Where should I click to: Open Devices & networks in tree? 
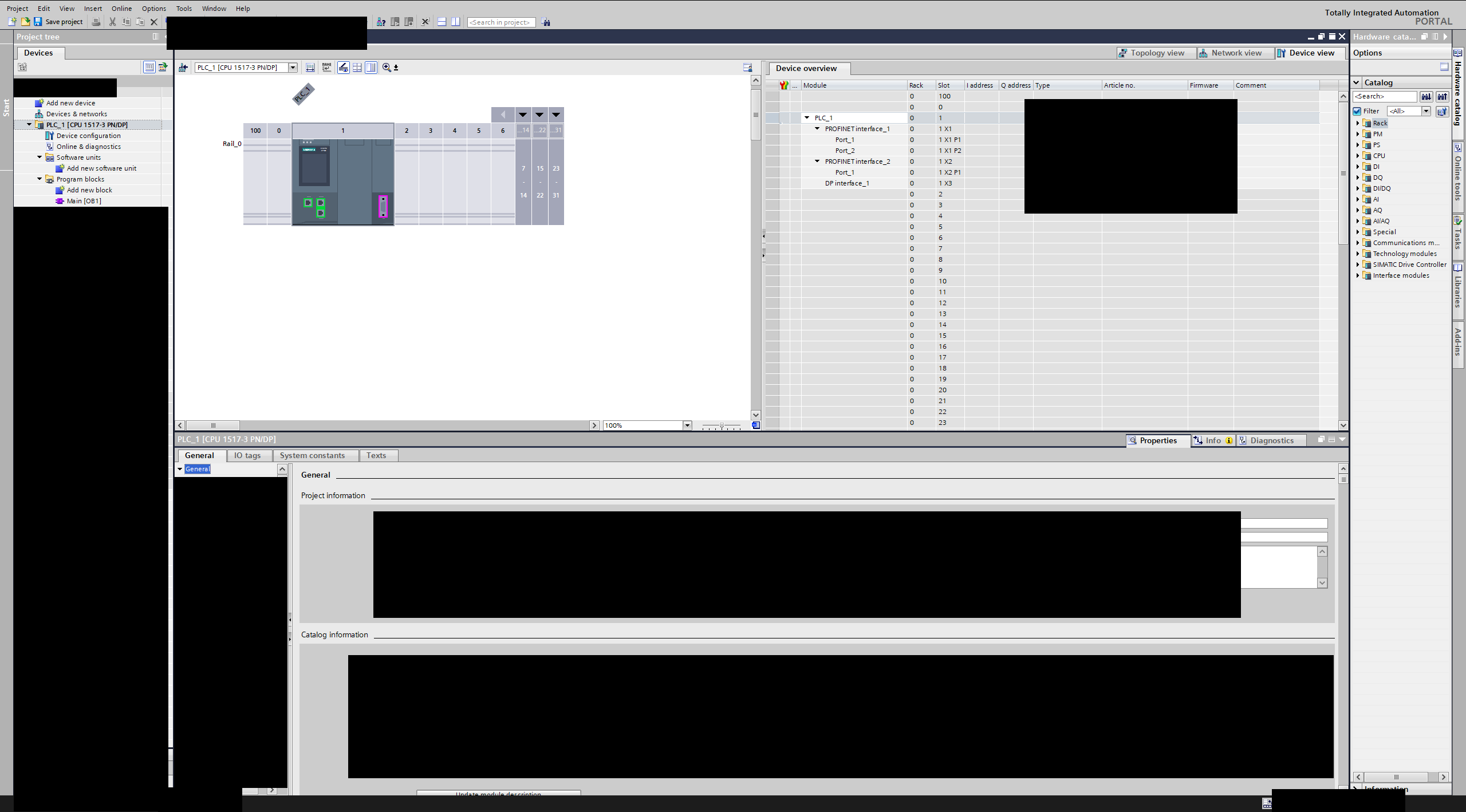(x=76, y=114)
